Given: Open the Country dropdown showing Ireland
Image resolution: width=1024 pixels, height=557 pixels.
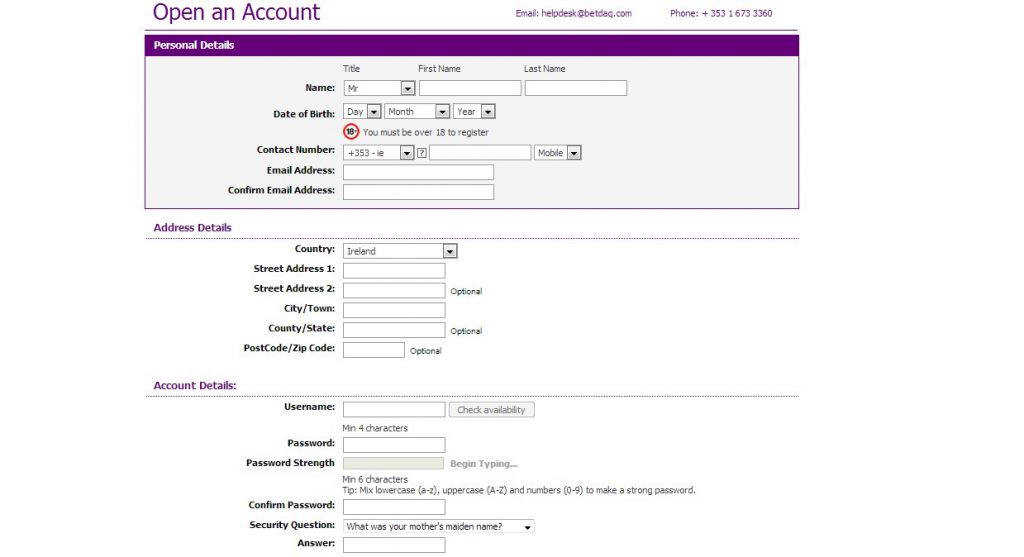Looking at the screenshot, I should pyautogui.click(x=400, y=251).
